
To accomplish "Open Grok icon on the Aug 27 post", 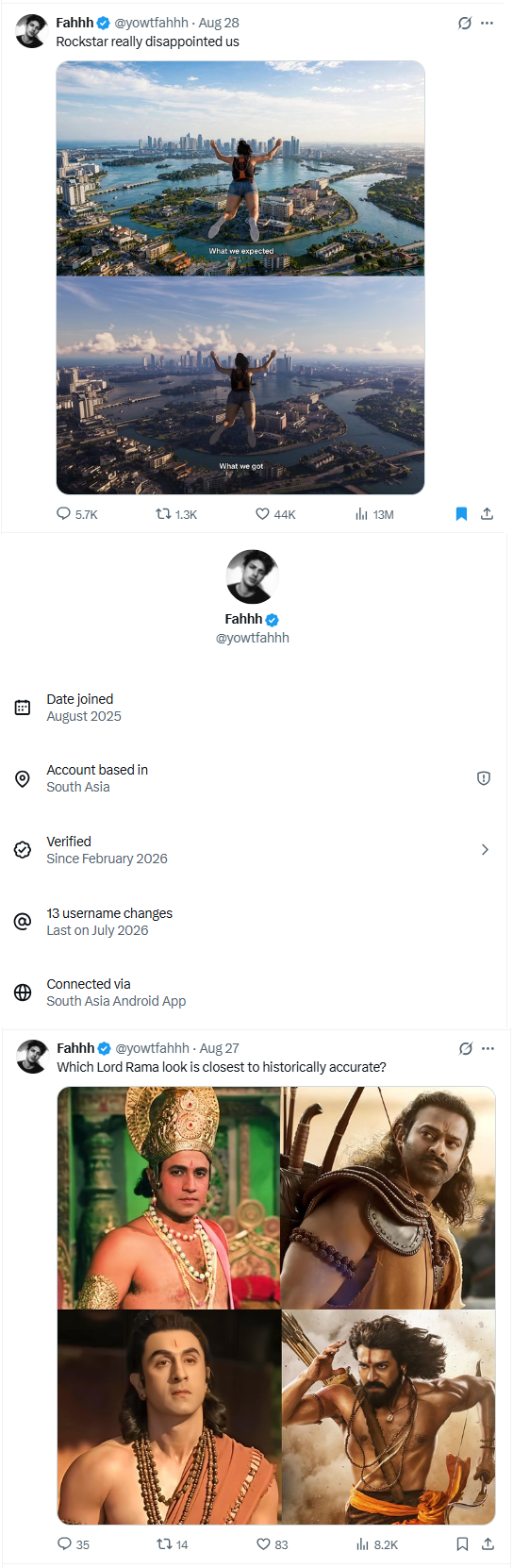I will 466,1048.
